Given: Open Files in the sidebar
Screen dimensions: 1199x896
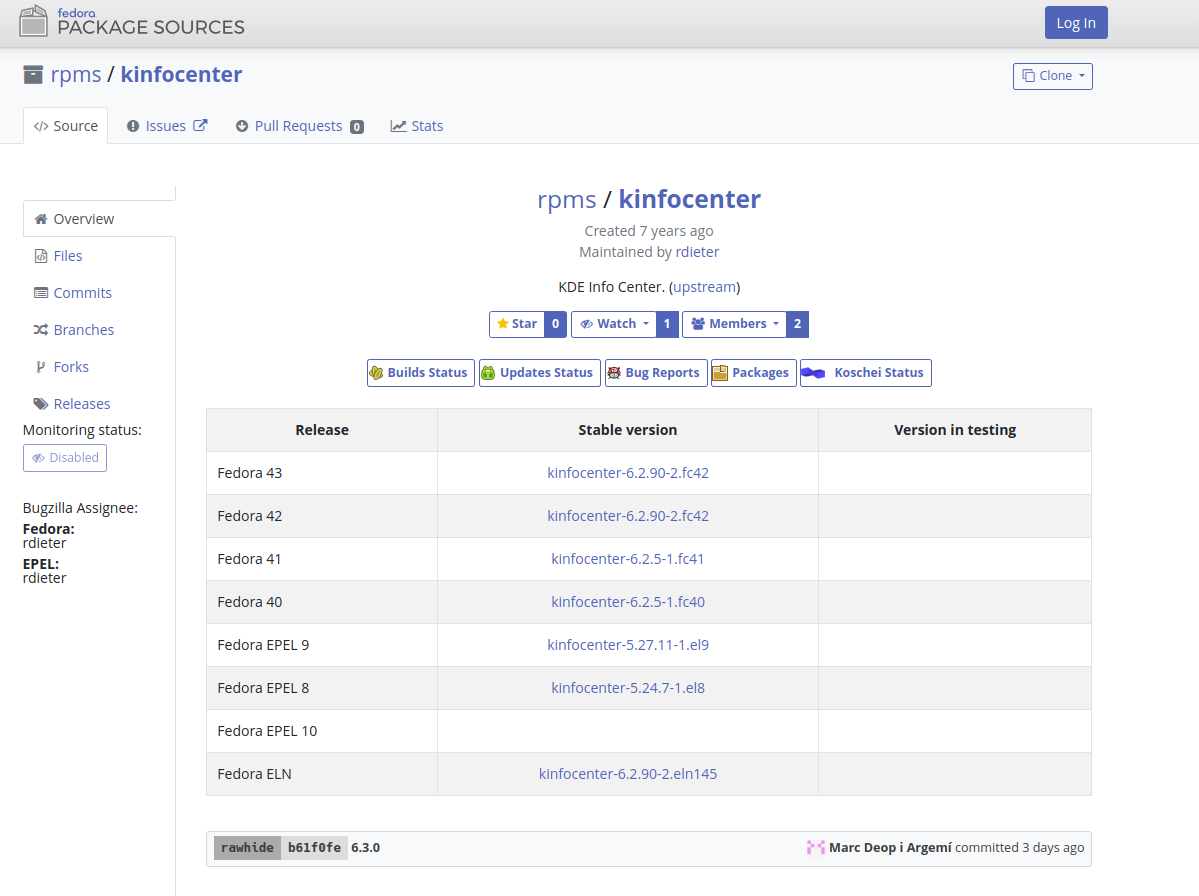Looking at the screenshot, I should 99,255.
